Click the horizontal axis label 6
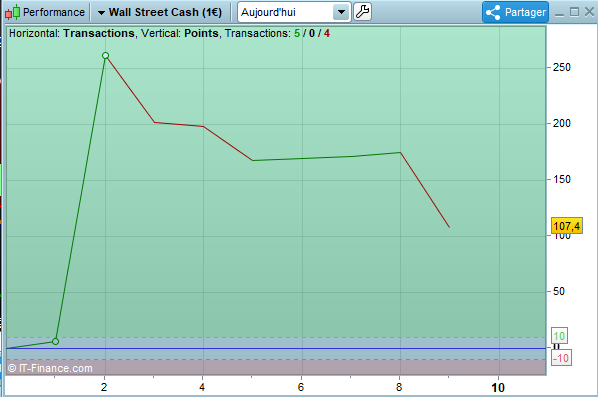 tap(301, 387)
